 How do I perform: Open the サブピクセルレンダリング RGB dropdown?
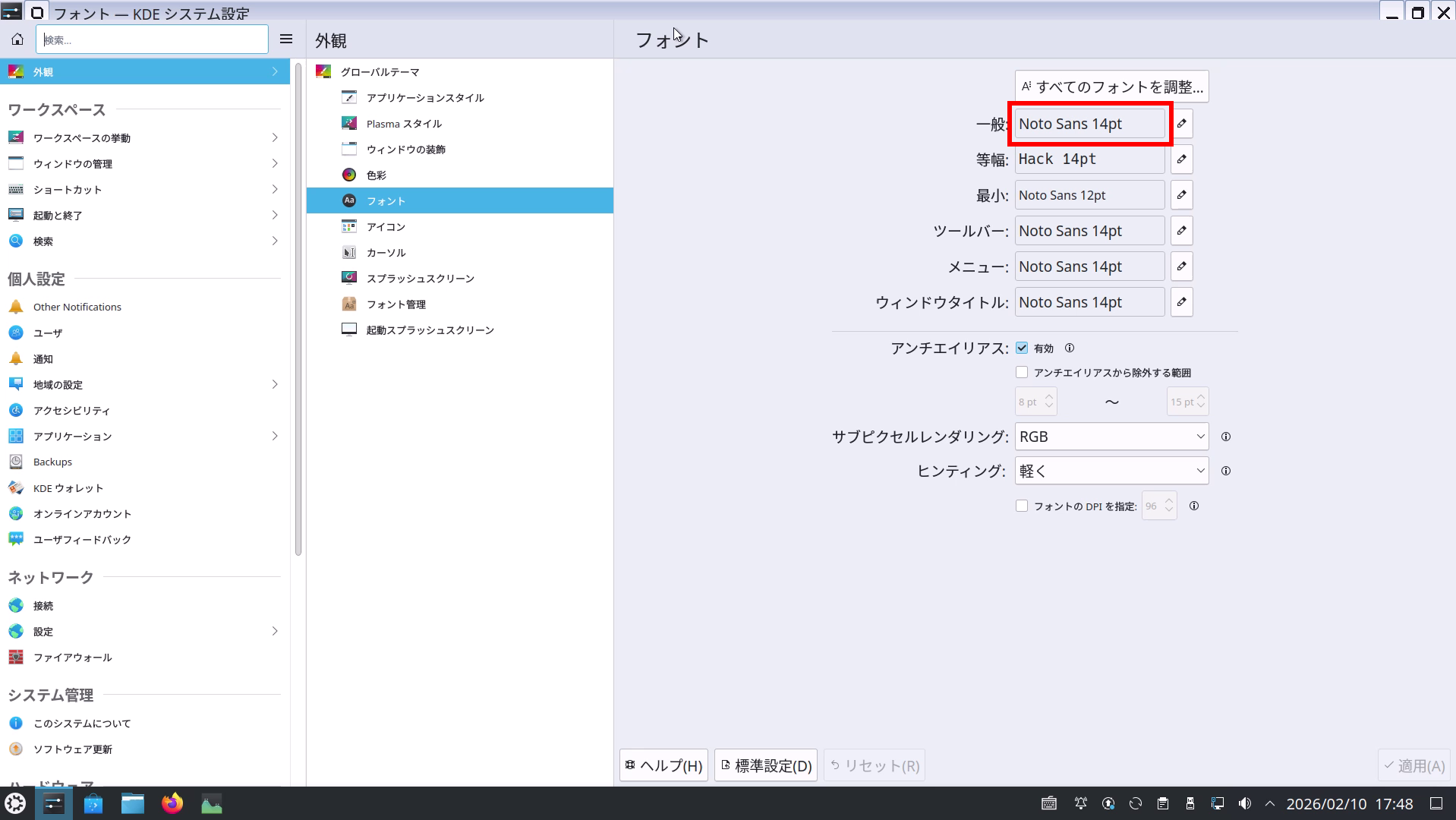coord(1111,437)
